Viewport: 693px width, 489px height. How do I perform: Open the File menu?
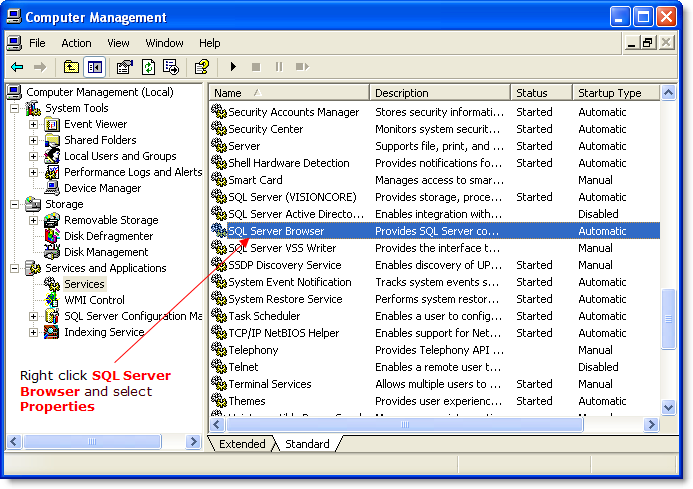[x=37, y=43]
